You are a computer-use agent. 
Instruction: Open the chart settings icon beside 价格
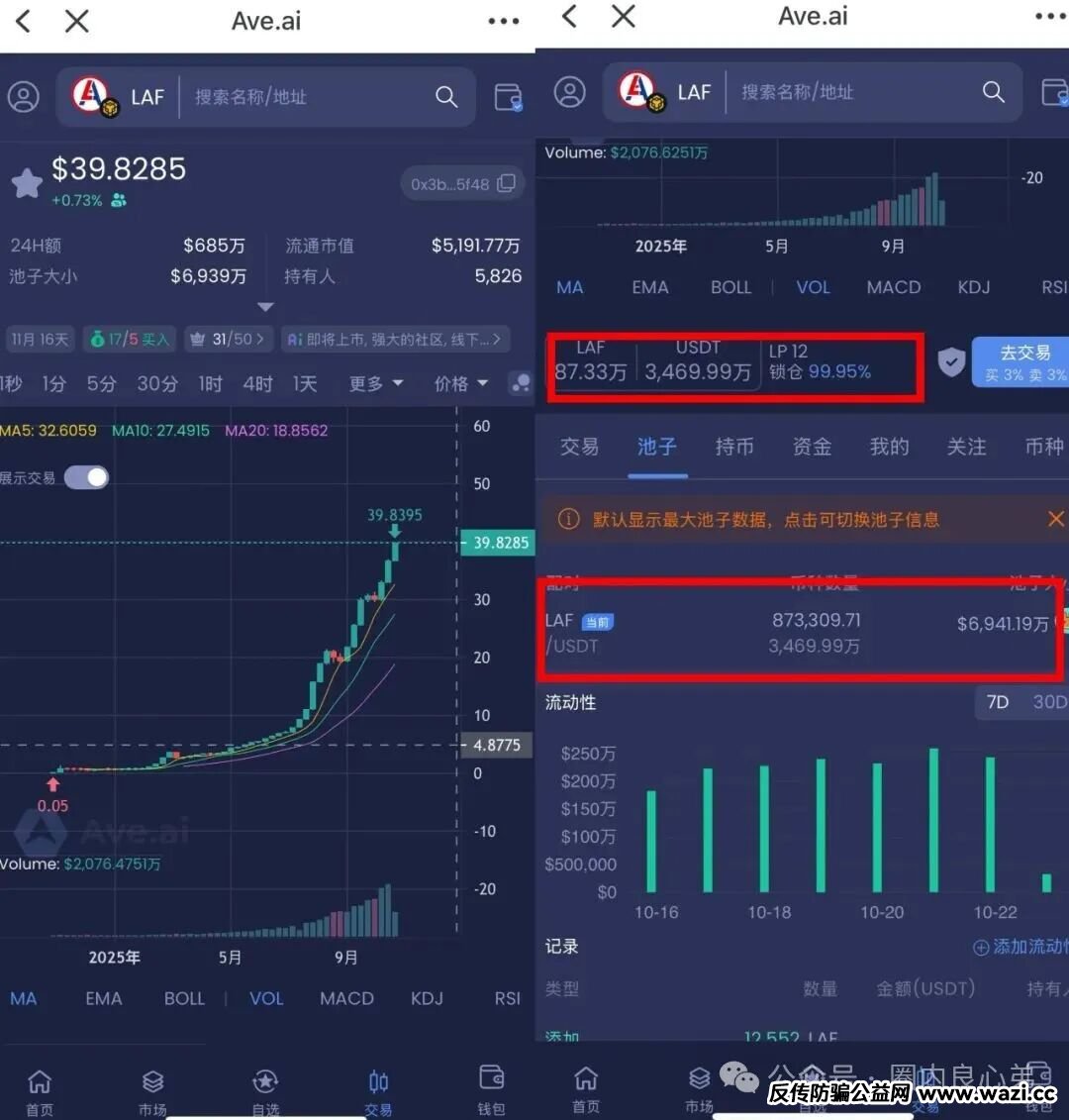[x=520, y=384]
